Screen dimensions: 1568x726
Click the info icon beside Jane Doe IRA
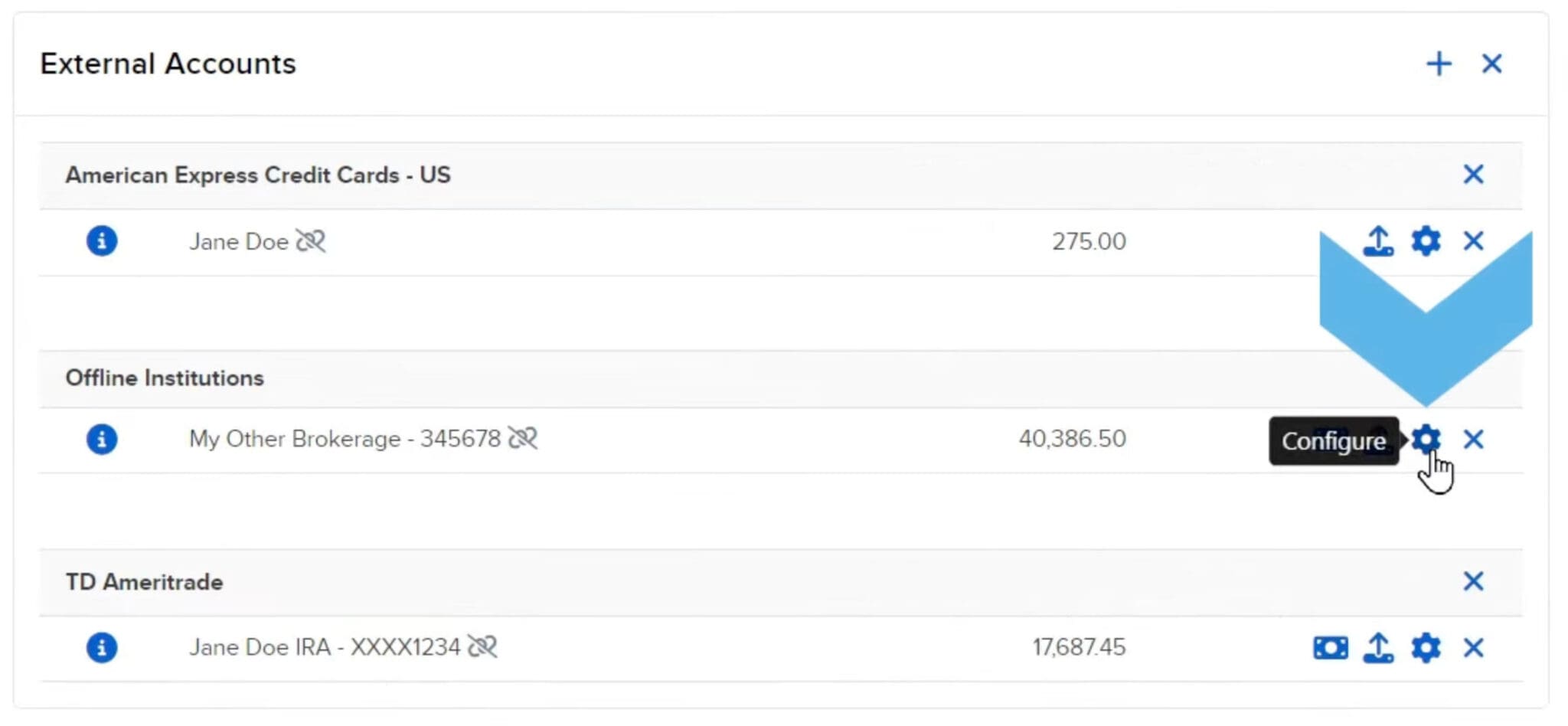click(101, 647)
